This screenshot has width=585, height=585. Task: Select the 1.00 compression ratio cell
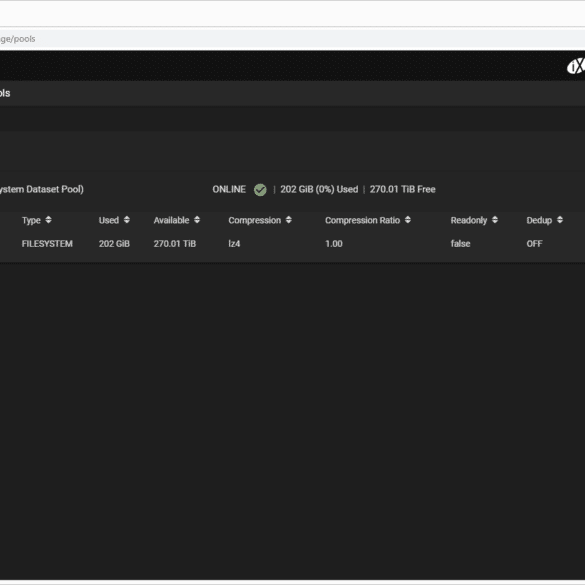coord(334,244)
